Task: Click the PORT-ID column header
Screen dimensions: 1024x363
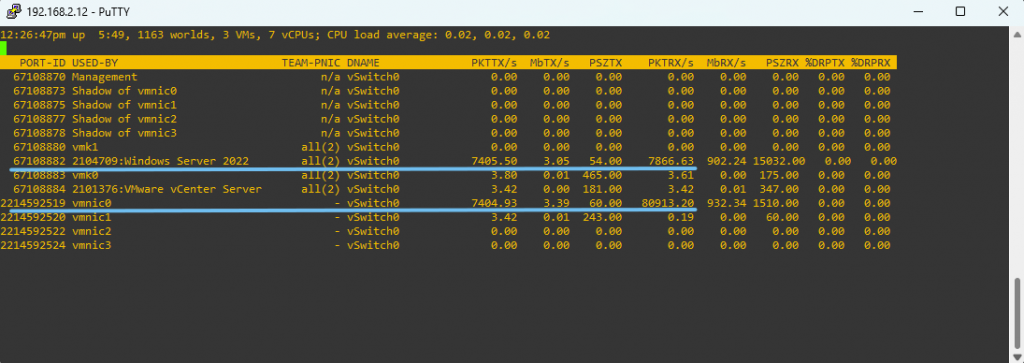Action: 42,63
